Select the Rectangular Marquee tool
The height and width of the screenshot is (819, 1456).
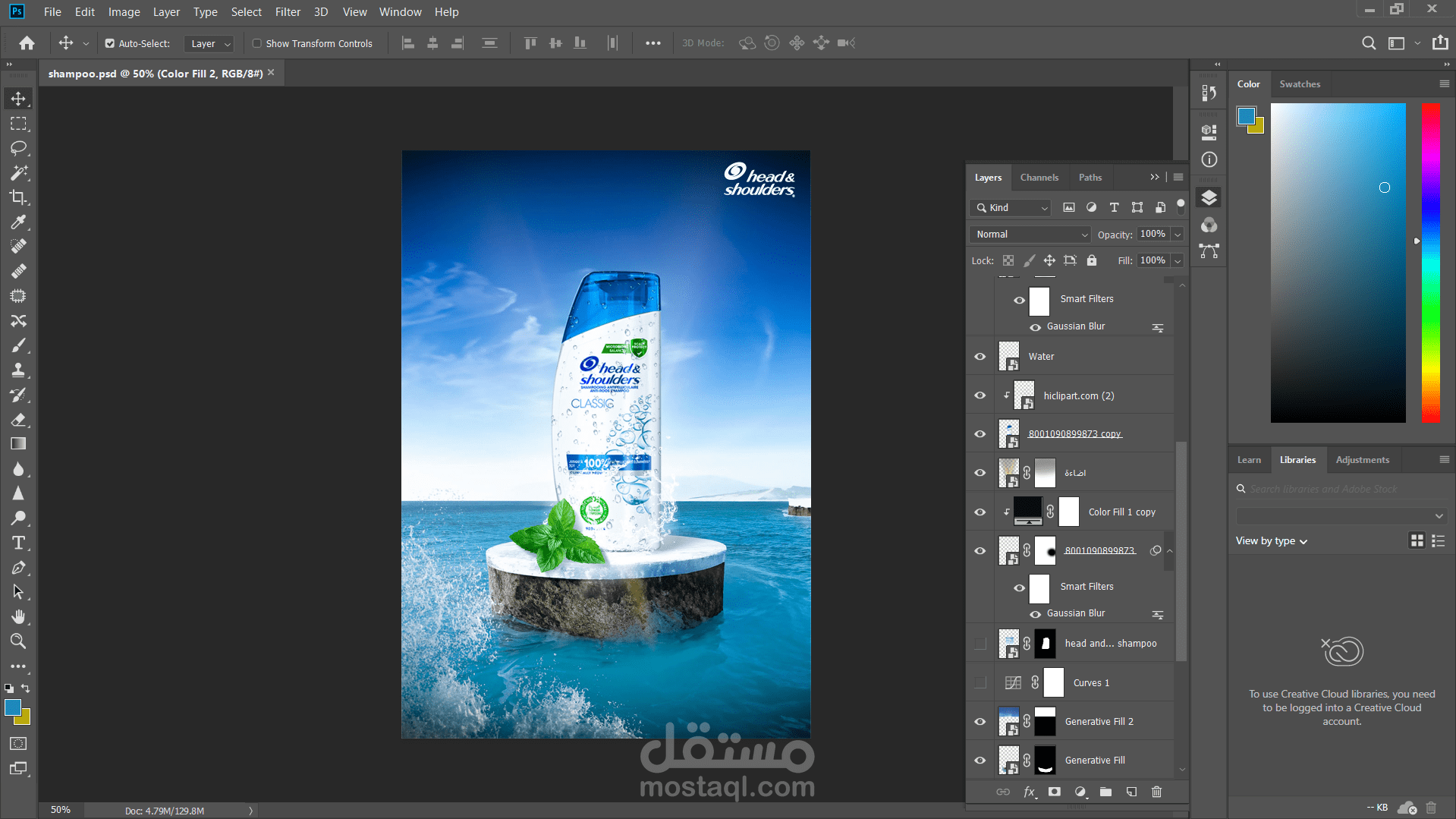(x=18, y=124)
